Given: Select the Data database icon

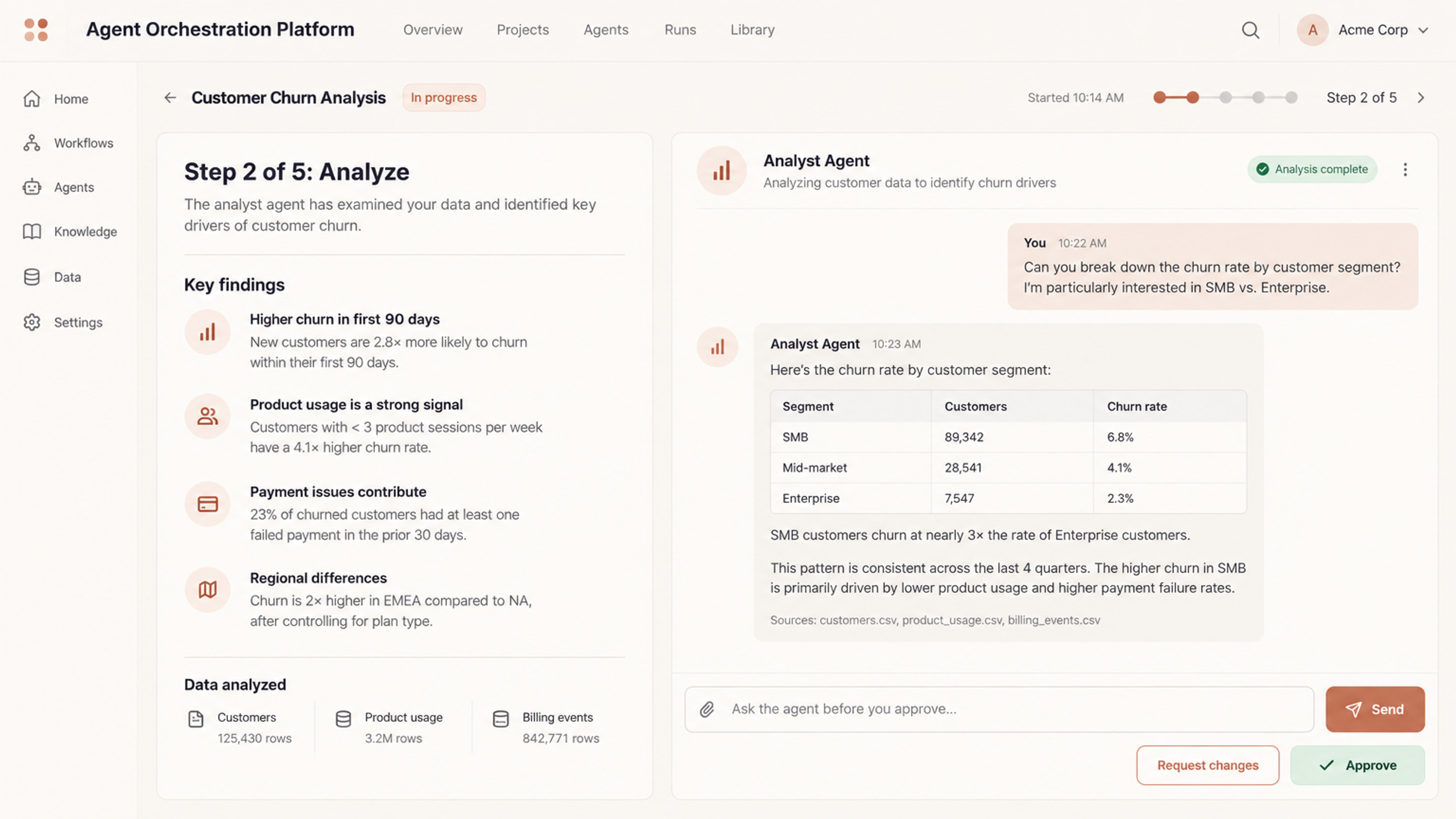Looking at the screenshot, I should click(x=32, y=277).
